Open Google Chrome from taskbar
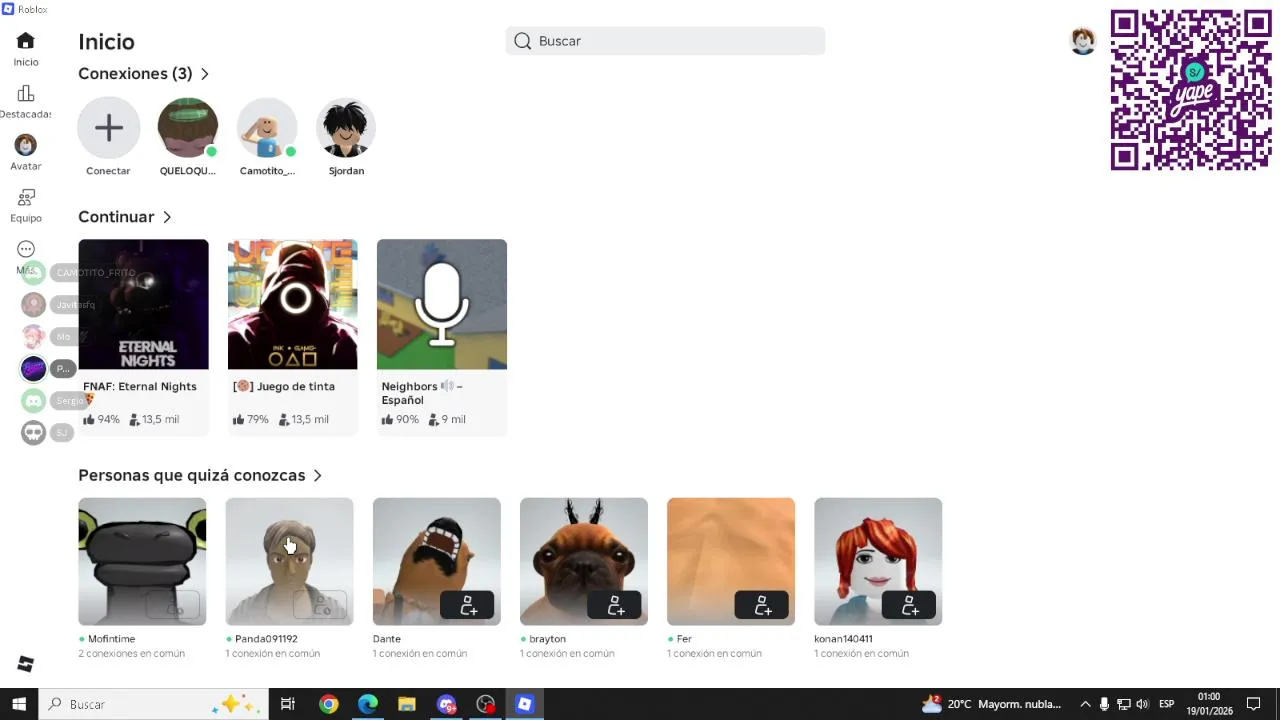 [328, 704]
